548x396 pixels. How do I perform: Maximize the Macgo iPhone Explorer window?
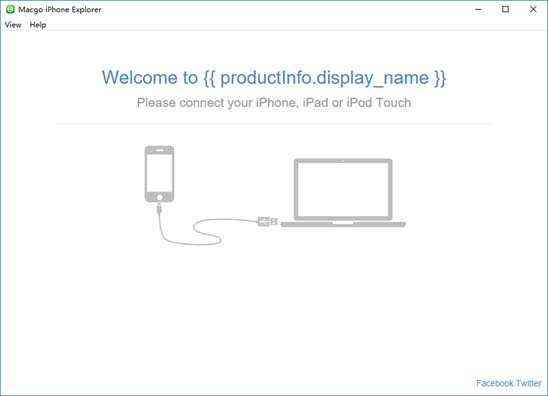pyautogui.click(x=505, y=9)
